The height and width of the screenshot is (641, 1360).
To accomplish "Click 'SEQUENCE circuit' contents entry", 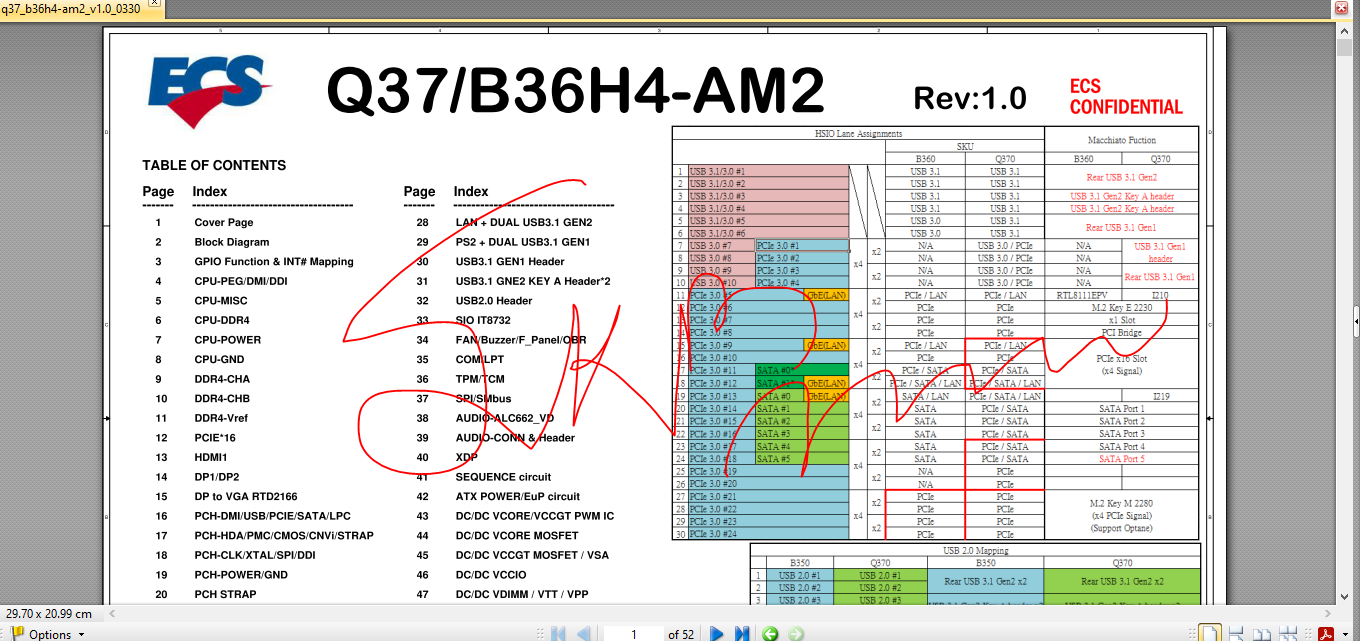I will (503, 477).
